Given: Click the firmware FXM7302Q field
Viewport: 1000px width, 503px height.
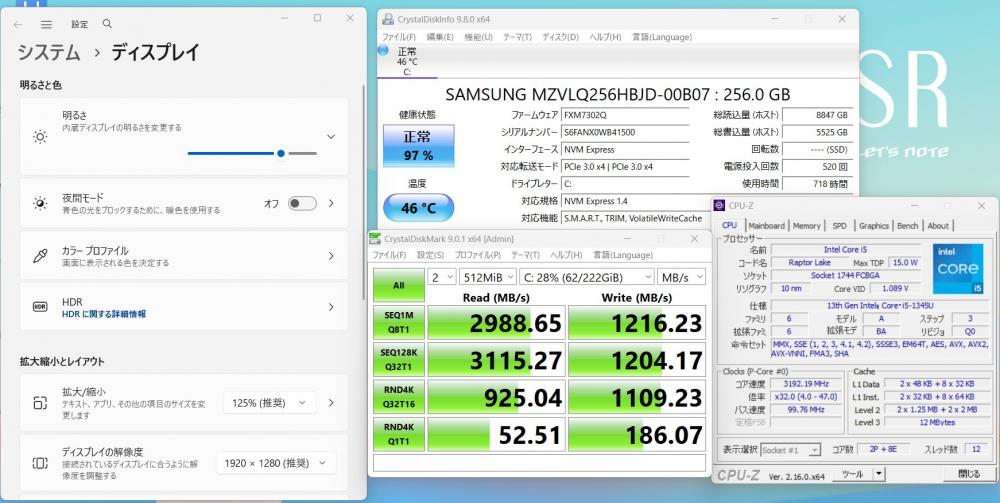Looking at the screenshot, I should tap(625, 115).
